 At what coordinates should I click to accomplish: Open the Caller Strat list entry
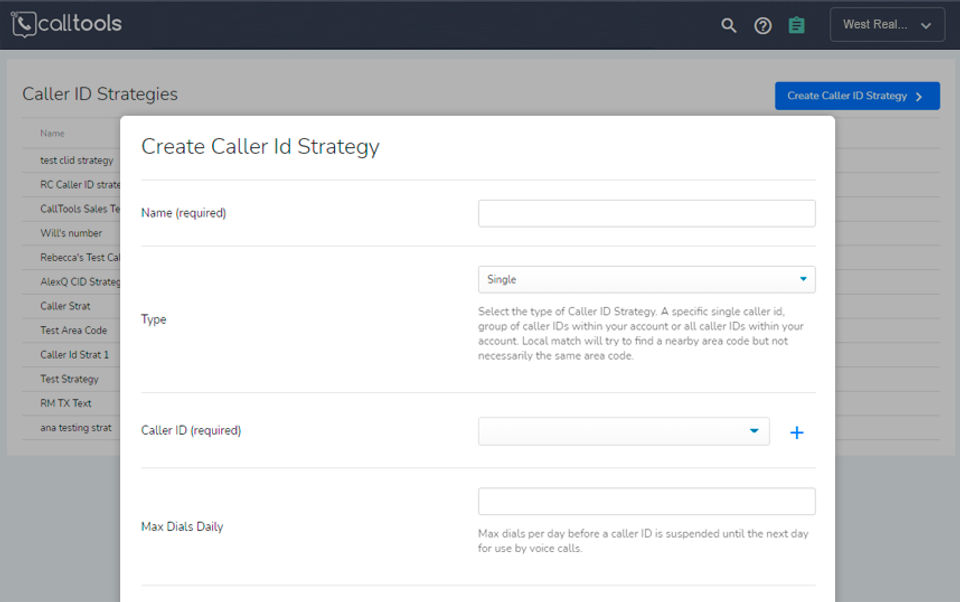click(65, 306)
